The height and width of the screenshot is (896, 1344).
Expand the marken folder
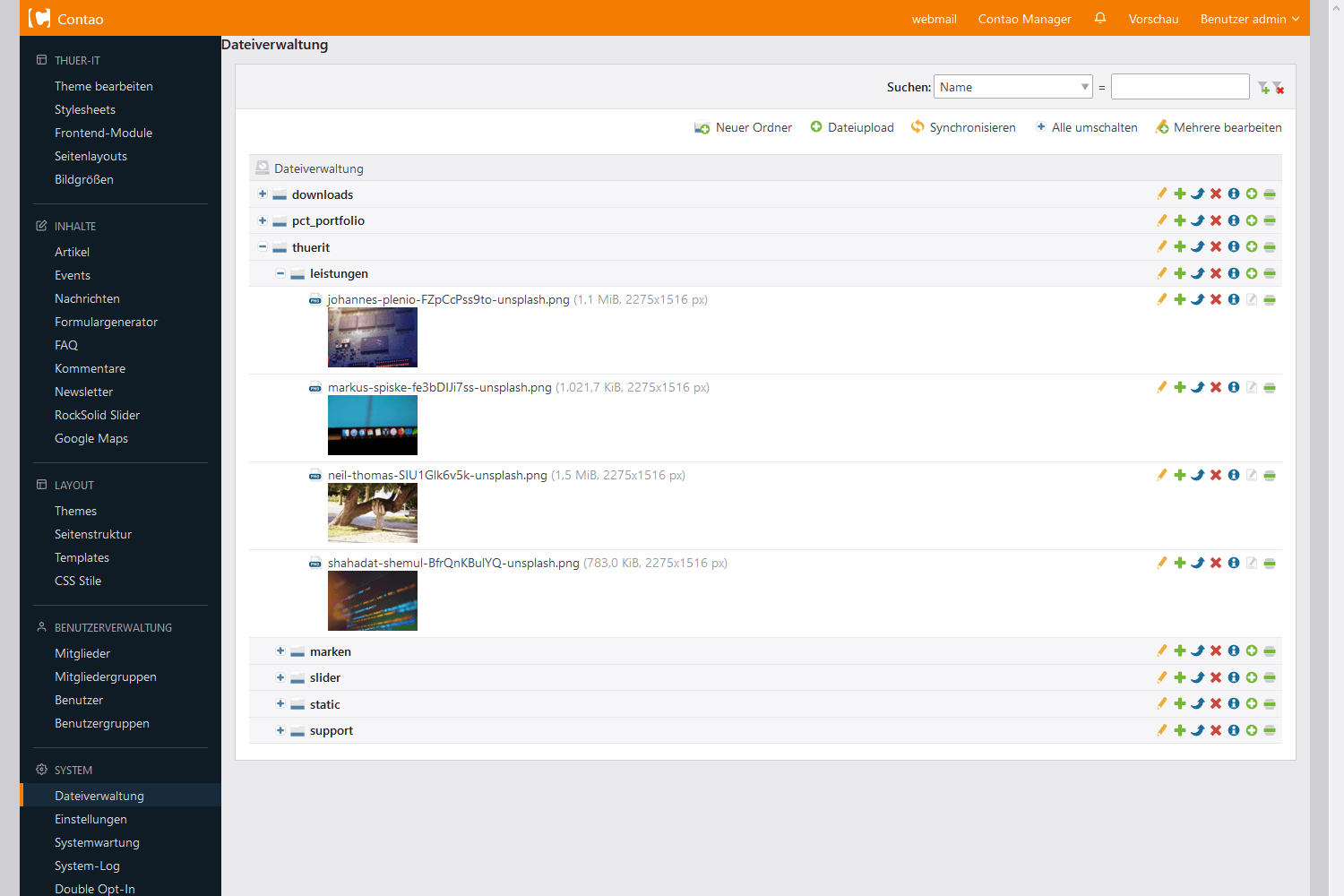280,650
